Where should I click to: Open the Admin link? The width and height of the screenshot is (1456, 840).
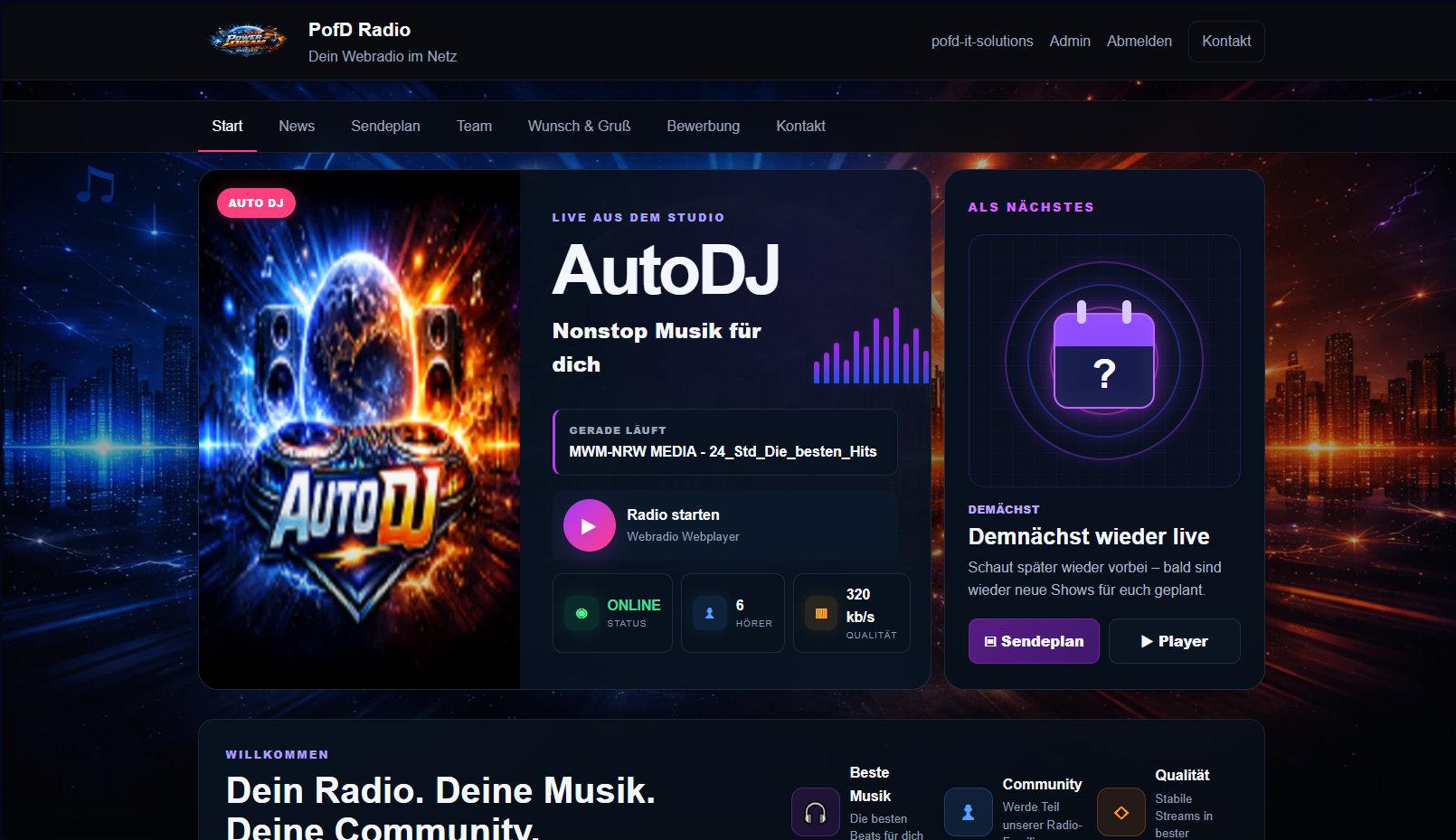point(1070,42)
